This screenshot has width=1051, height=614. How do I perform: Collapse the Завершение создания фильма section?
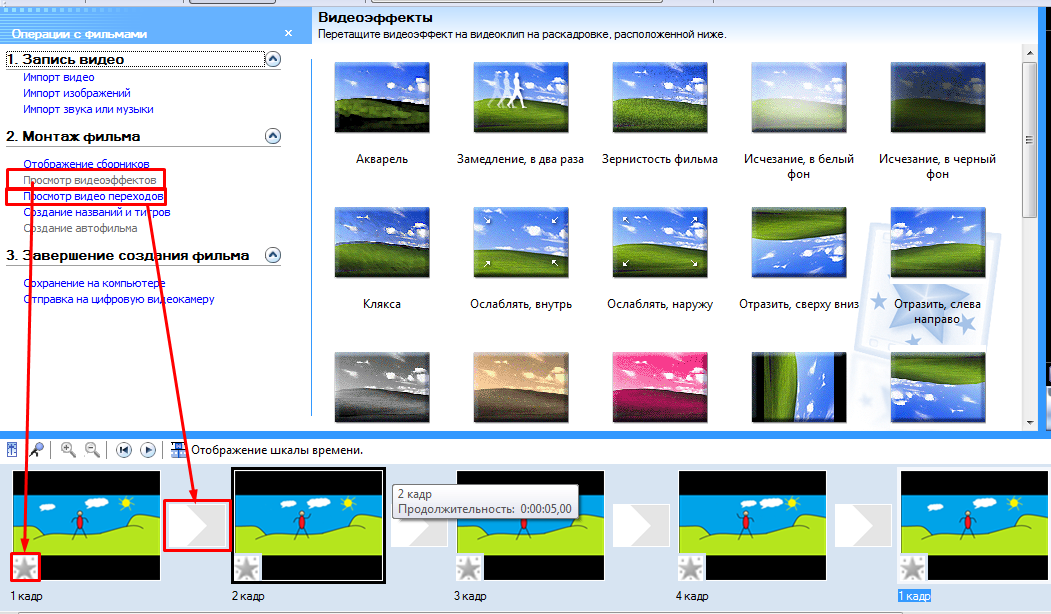point(272,256)
